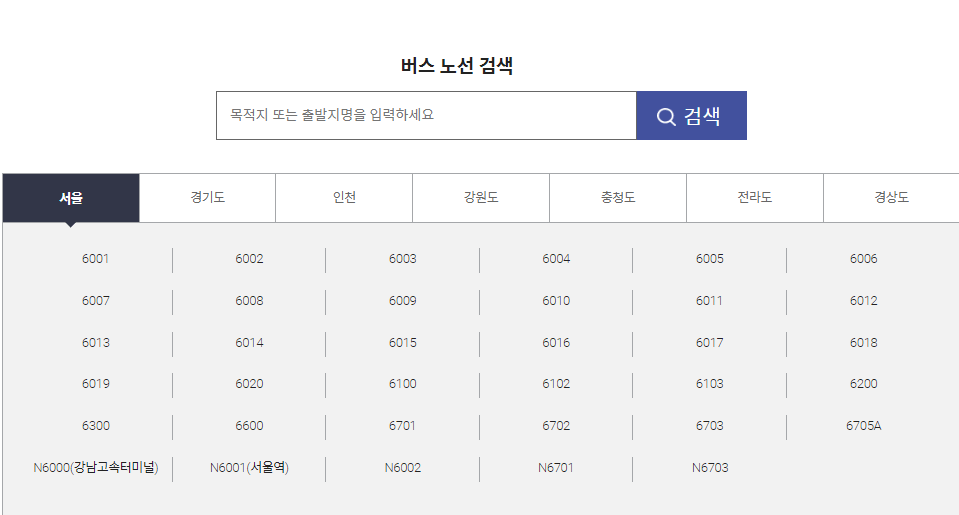Select night route N6002

click(402, 467)
